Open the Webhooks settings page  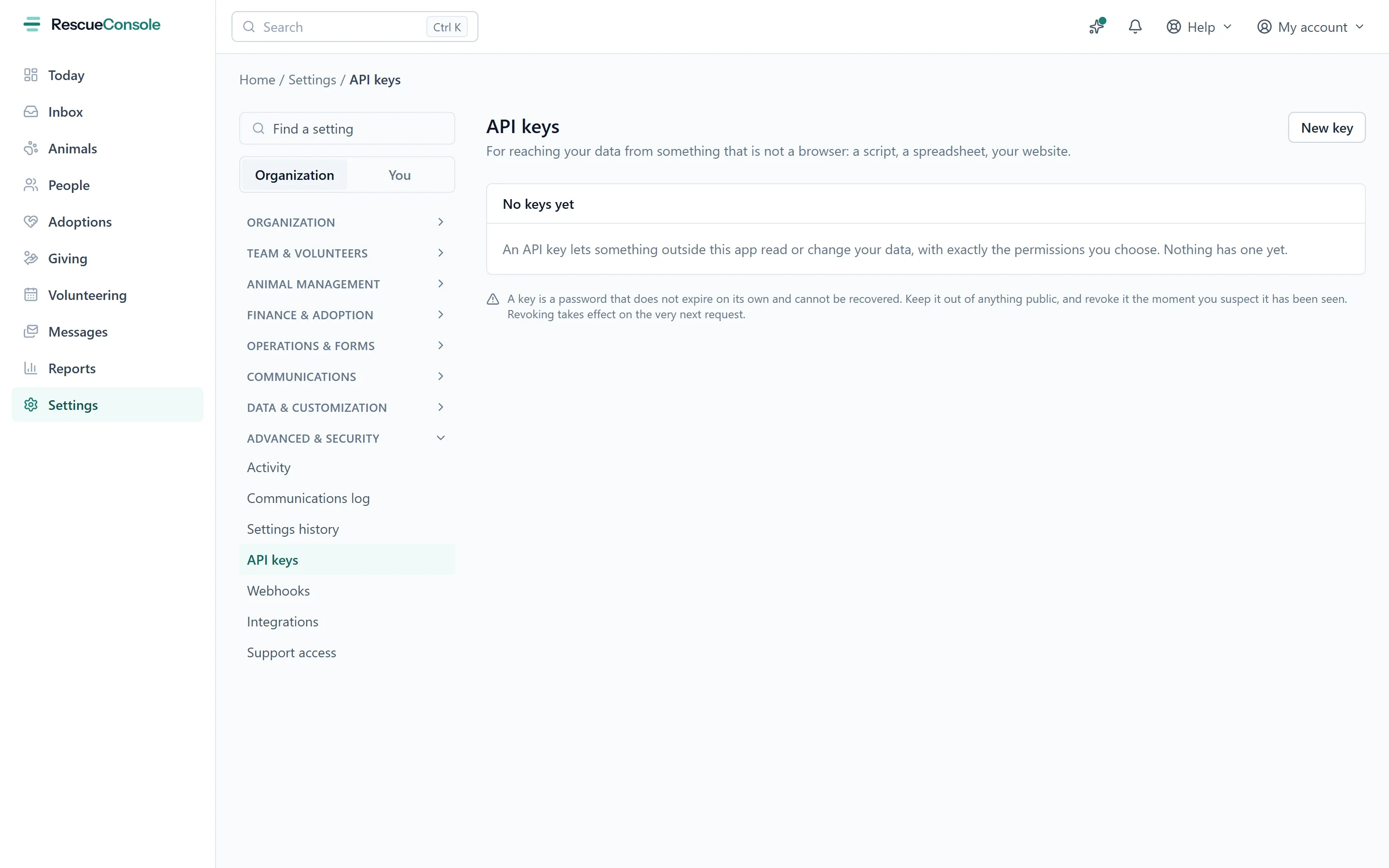(347, 591)
